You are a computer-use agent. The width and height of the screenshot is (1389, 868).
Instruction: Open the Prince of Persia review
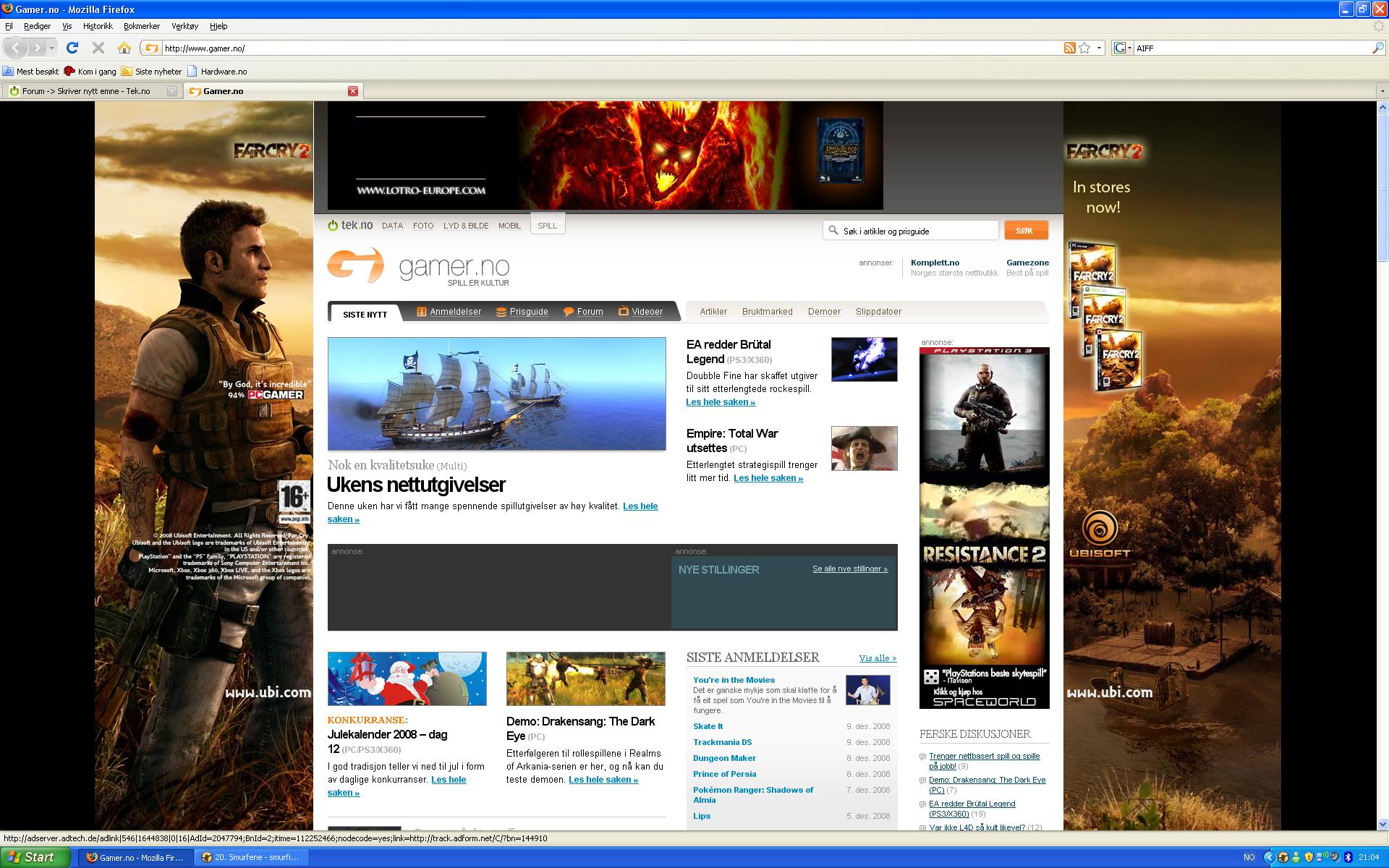(724, 774)
